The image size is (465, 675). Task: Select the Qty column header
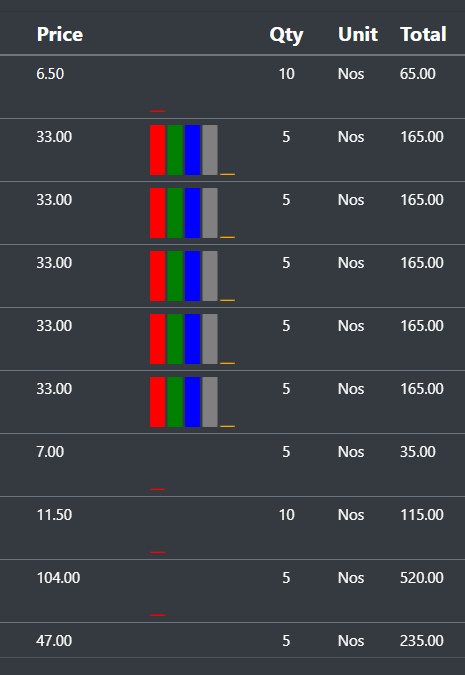click(286, 35)
